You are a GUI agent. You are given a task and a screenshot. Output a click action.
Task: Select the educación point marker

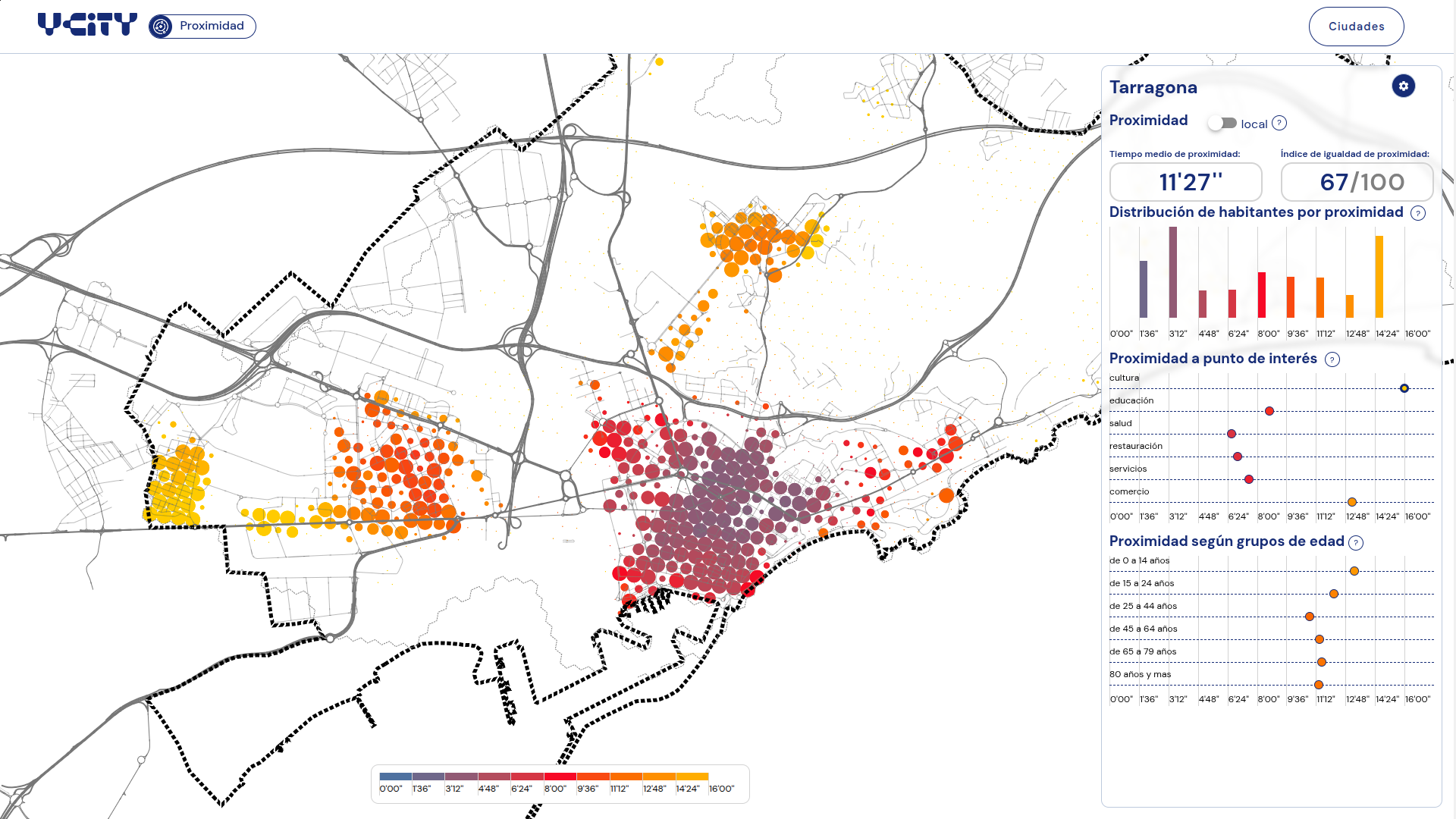(x=1269, y=411)
